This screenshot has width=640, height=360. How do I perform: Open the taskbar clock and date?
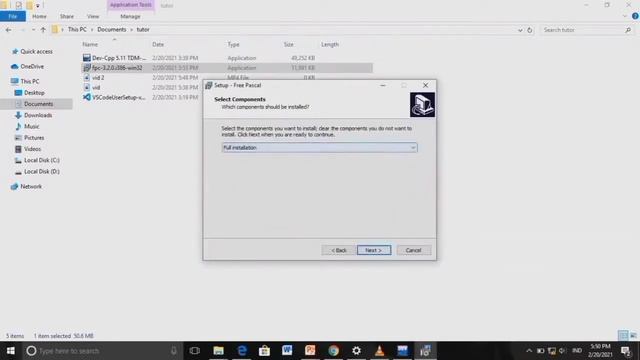600,351
